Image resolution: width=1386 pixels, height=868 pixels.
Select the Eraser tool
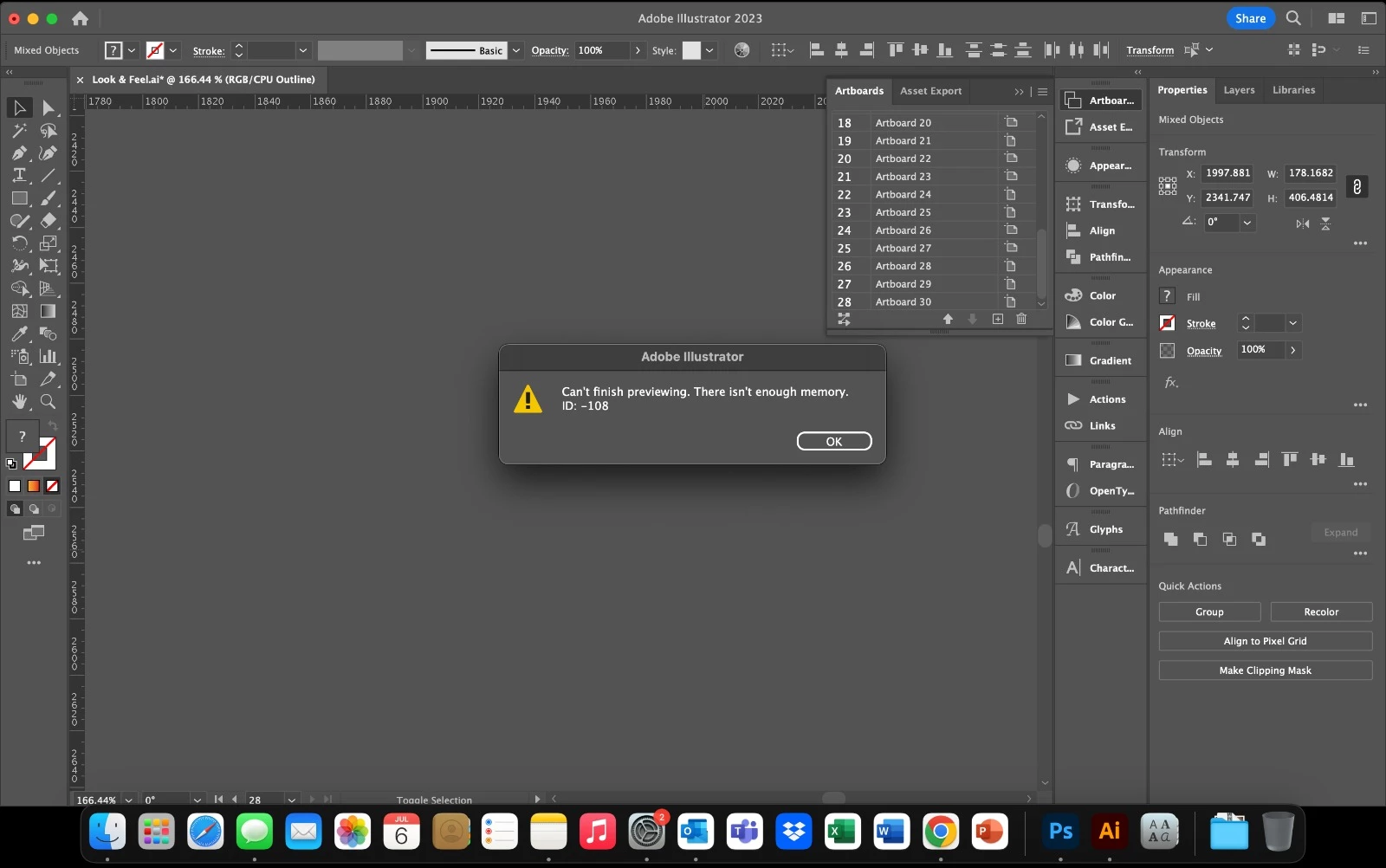tap(49, 221)
